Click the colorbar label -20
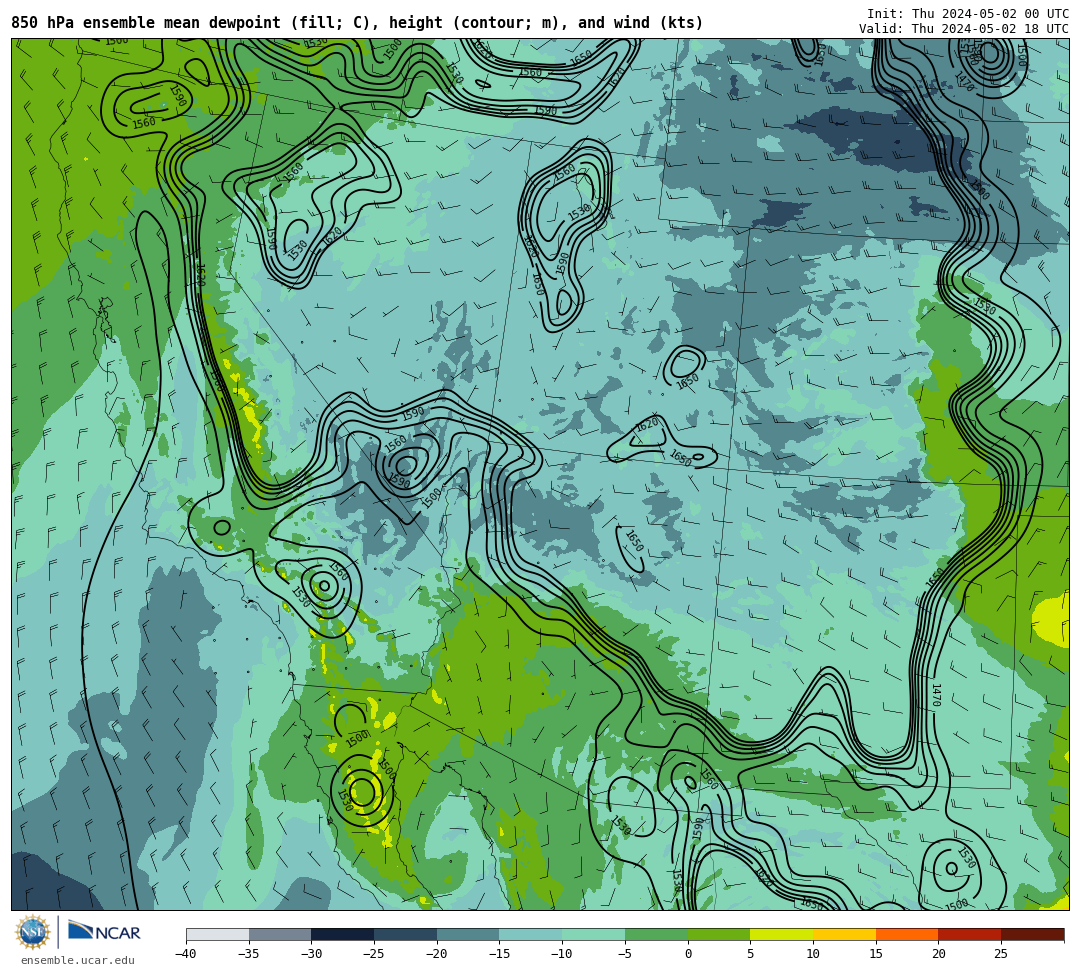 (436, 954)
